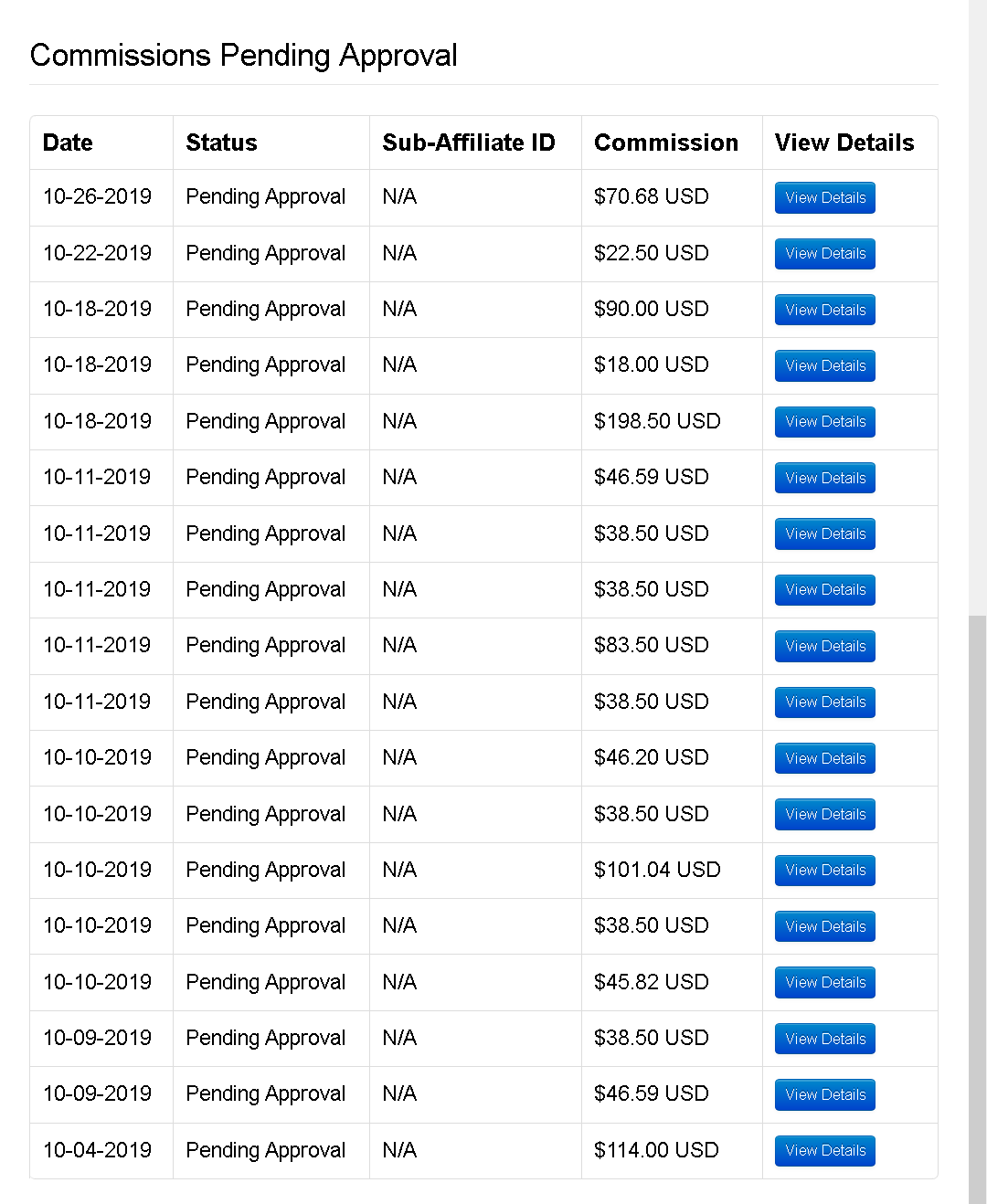Click the Status column header

221,143
